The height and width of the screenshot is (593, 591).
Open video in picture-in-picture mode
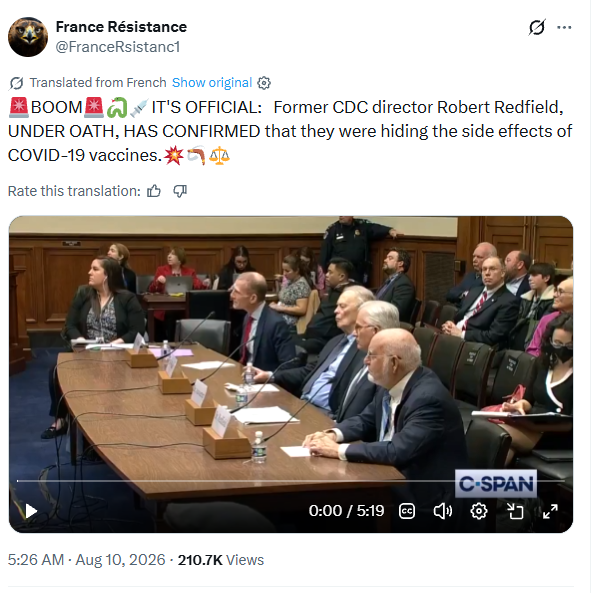[x=515, y=511]
